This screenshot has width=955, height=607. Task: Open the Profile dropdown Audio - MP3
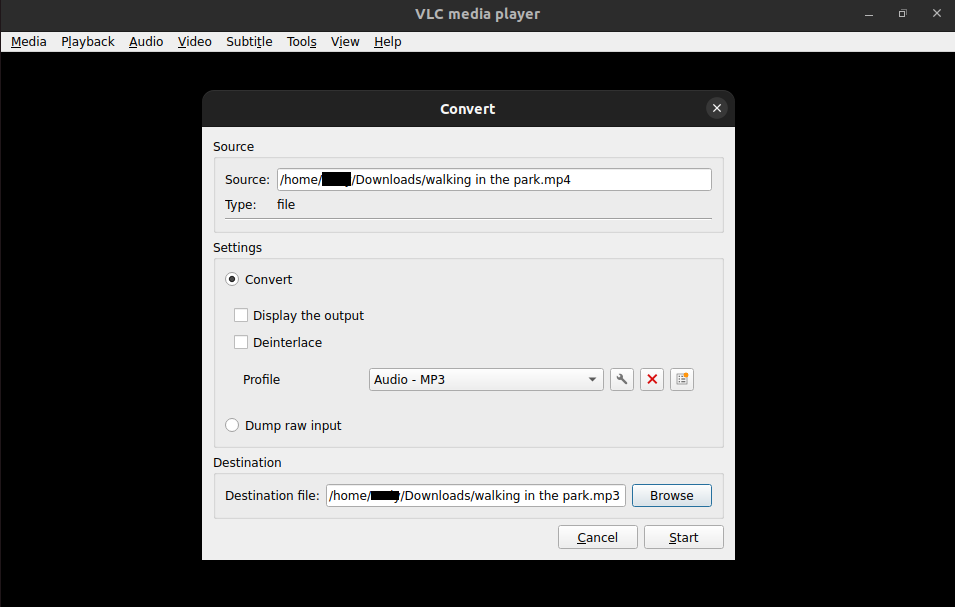tap(486, 379)
